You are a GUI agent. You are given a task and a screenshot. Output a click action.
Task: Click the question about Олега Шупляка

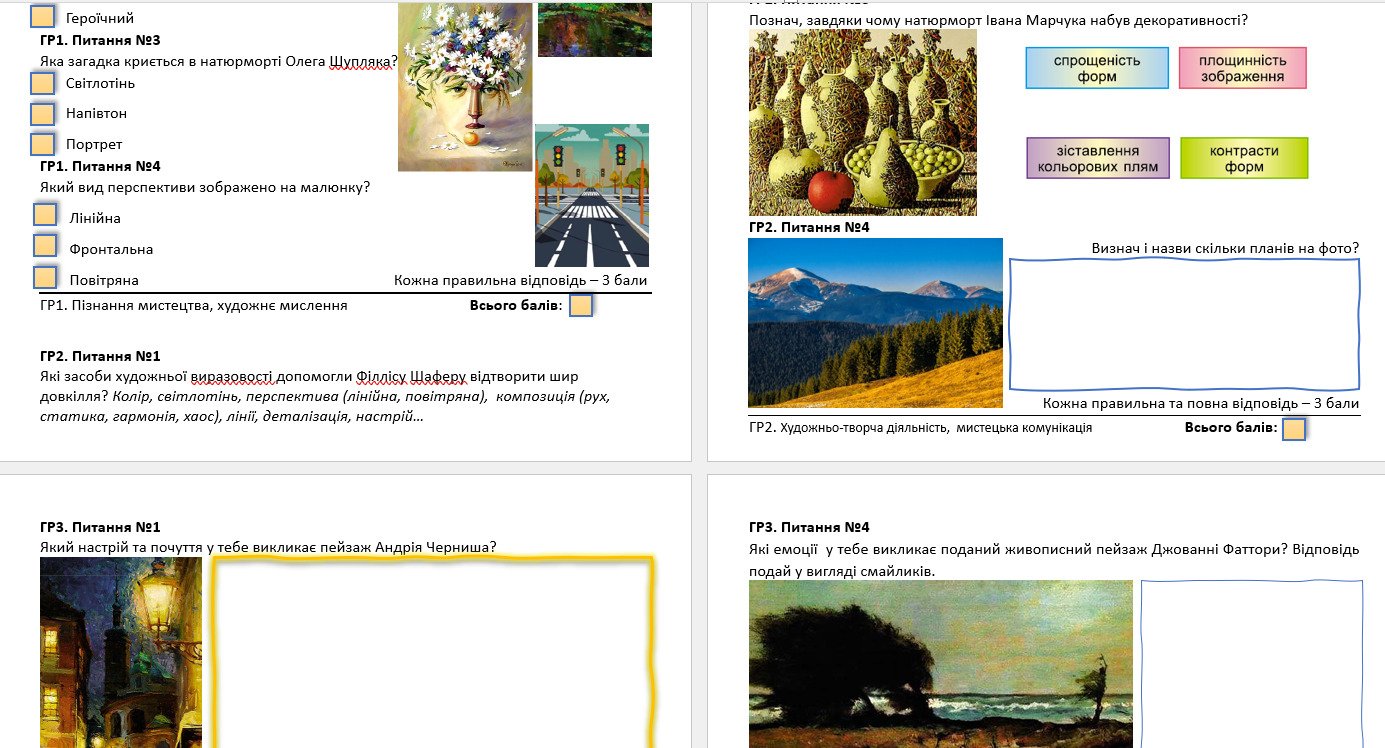219,61
